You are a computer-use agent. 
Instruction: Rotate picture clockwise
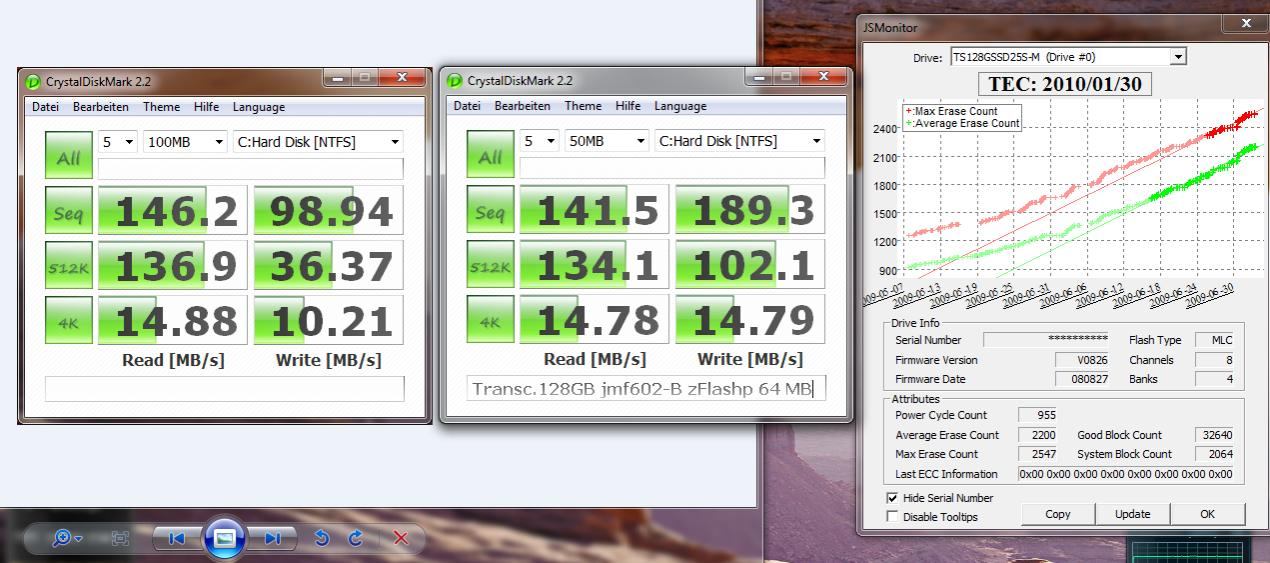pos(356,538)
